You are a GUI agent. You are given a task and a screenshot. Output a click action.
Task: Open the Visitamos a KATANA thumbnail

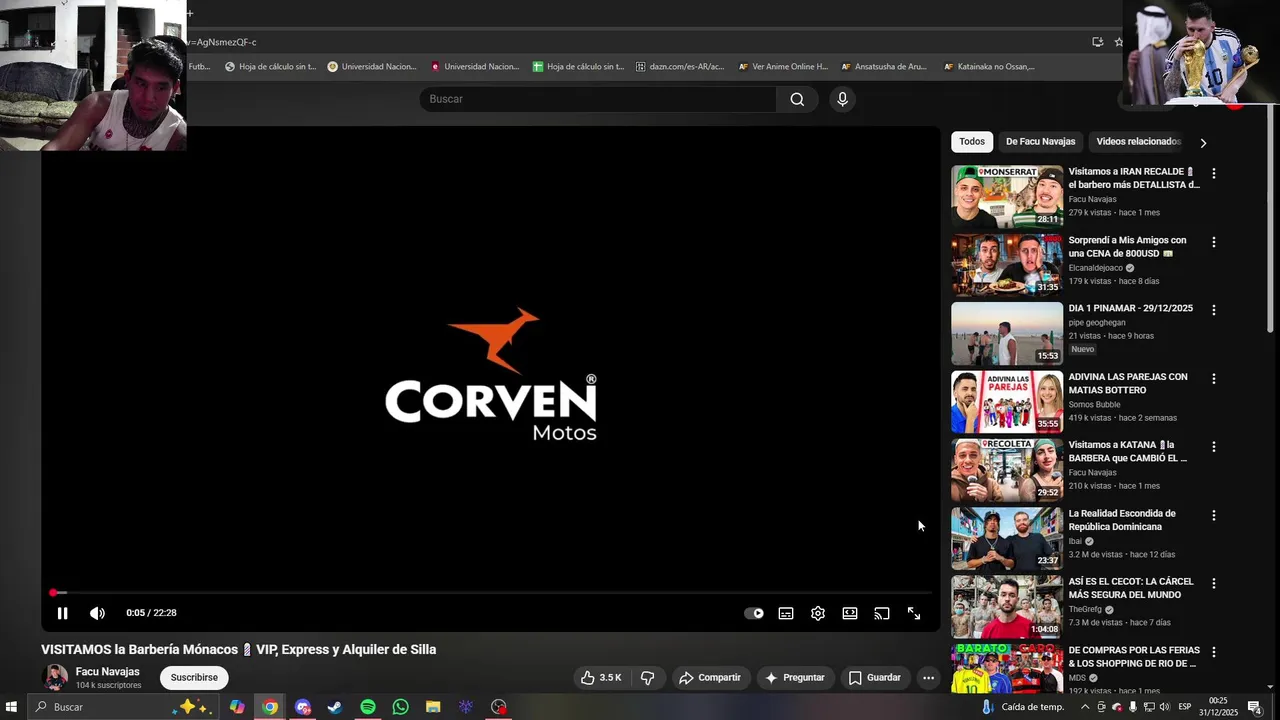[x=1007, y=470]
